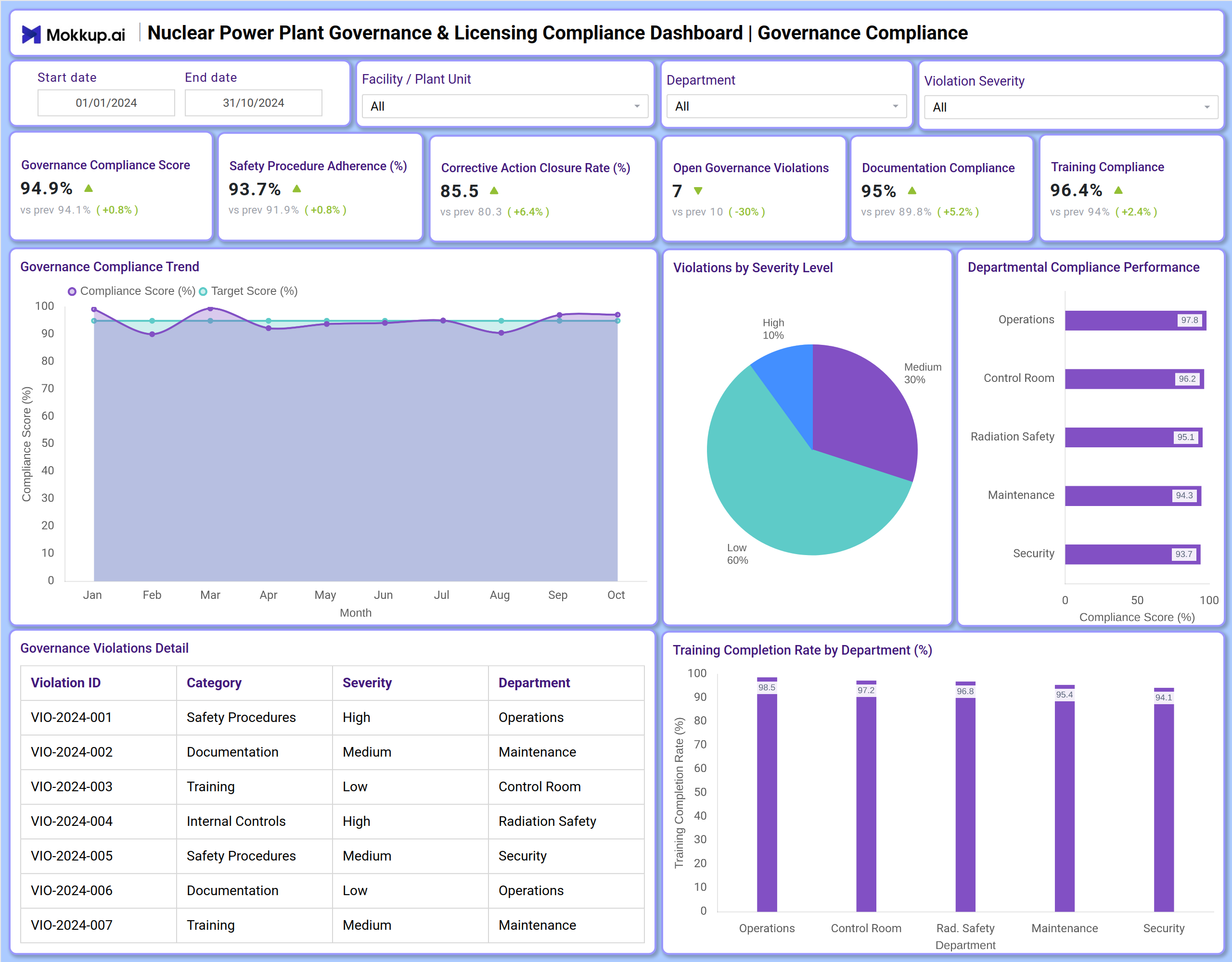
Task: Toggle the Compliance Score (%) legend marker
Action: pos(72,291)
